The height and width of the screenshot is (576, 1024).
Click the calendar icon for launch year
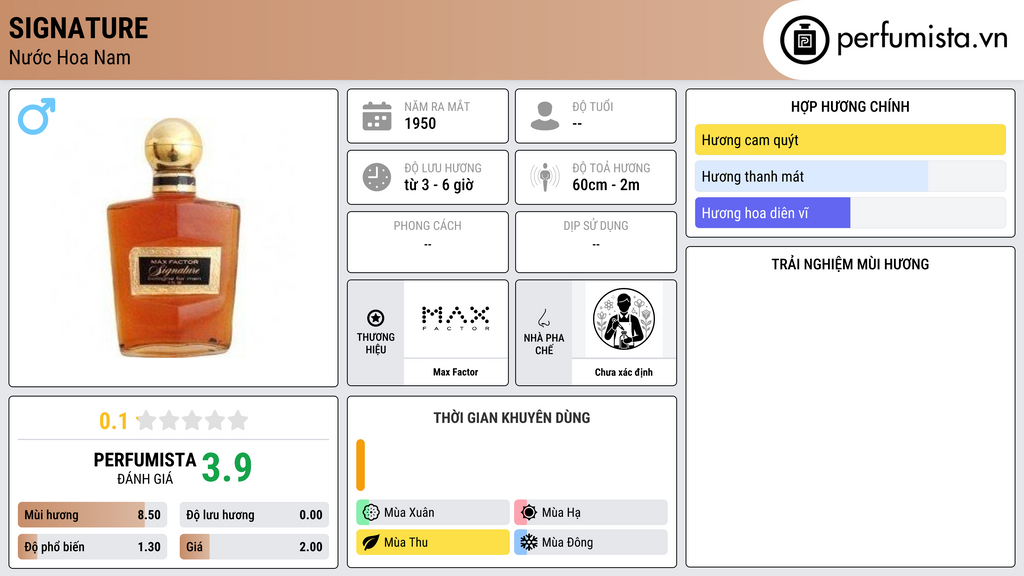[x=377, y=116]
